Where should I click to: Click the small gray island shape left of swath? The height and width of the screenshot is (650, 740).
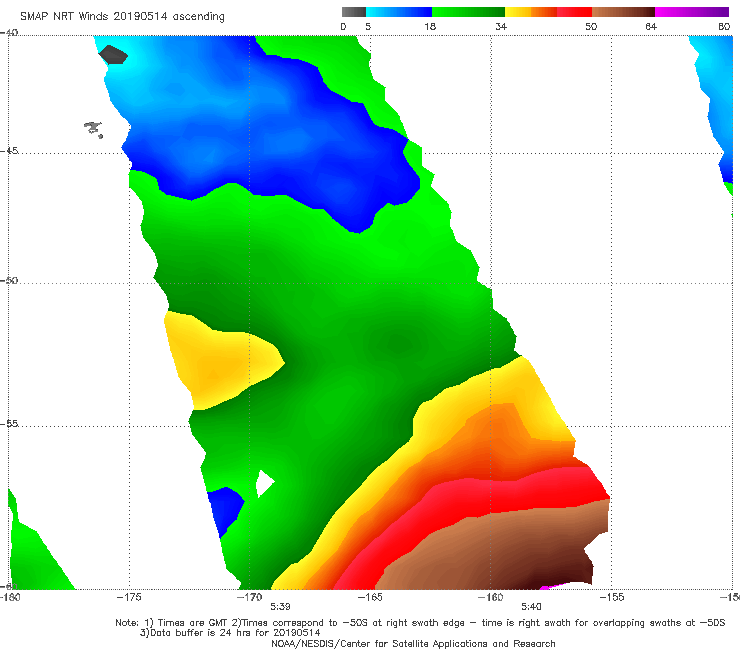pos(93,129)
